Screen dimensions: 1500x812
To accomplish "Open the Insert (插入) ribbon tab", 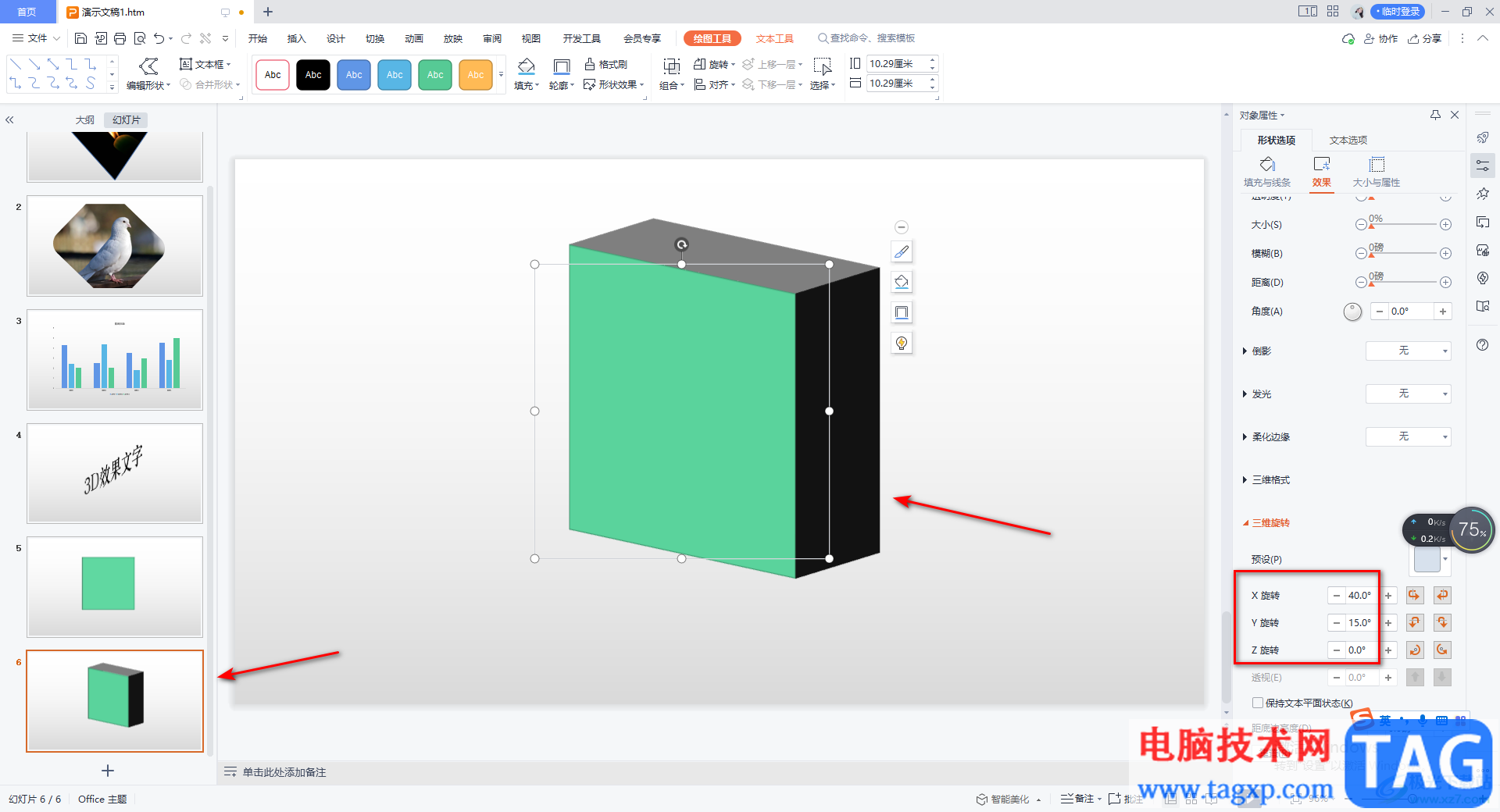I will pyautogui.click(x=296, y=38).
